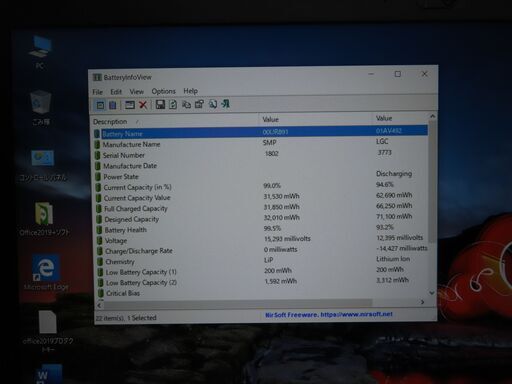Select the コントロールパネル desktop icon

[x=42, y=165]
